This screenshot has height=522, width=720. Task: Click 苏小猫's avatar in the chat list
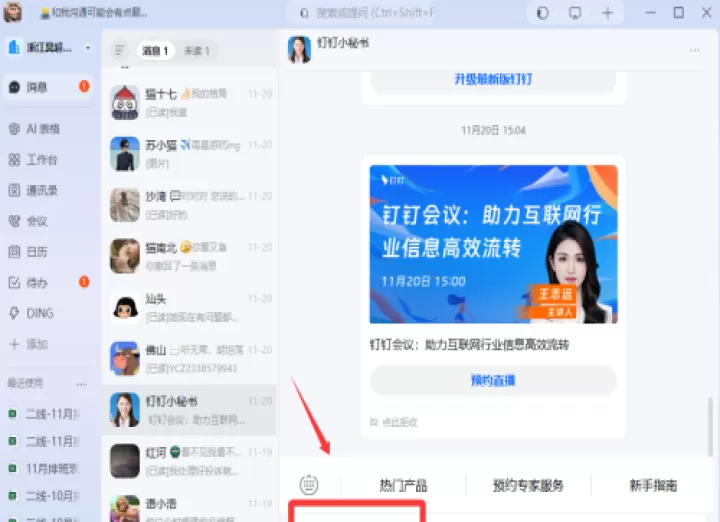(124, 153)
